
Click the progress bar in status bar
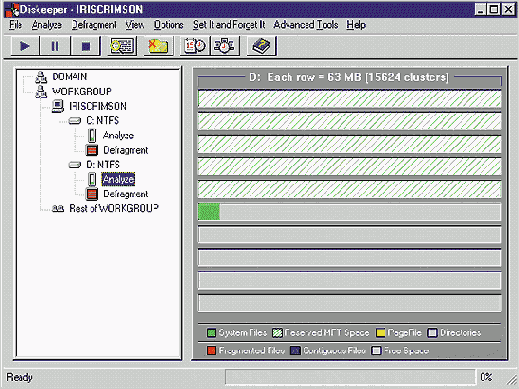[x=350, y=377]
